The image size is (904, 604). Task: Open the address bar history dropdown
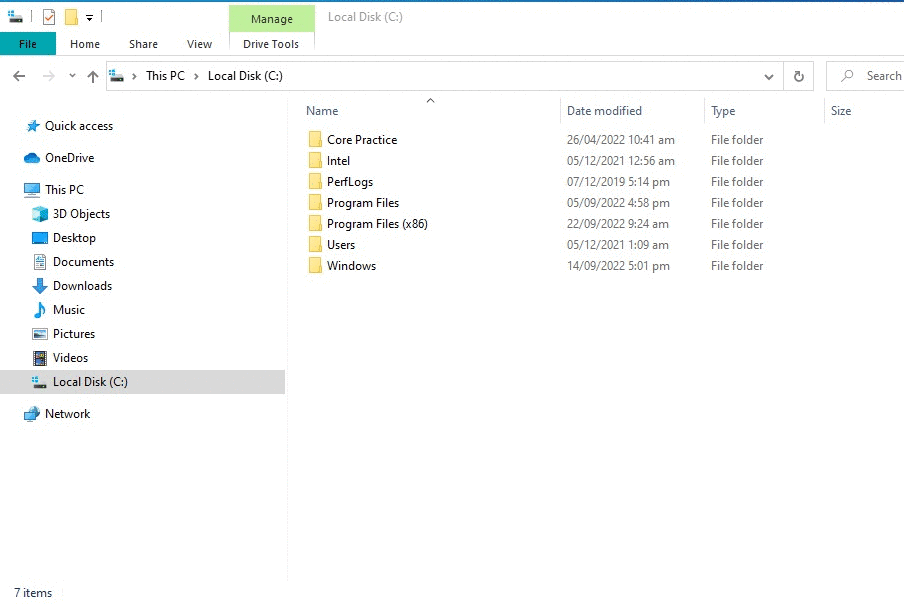coord(769,76)
